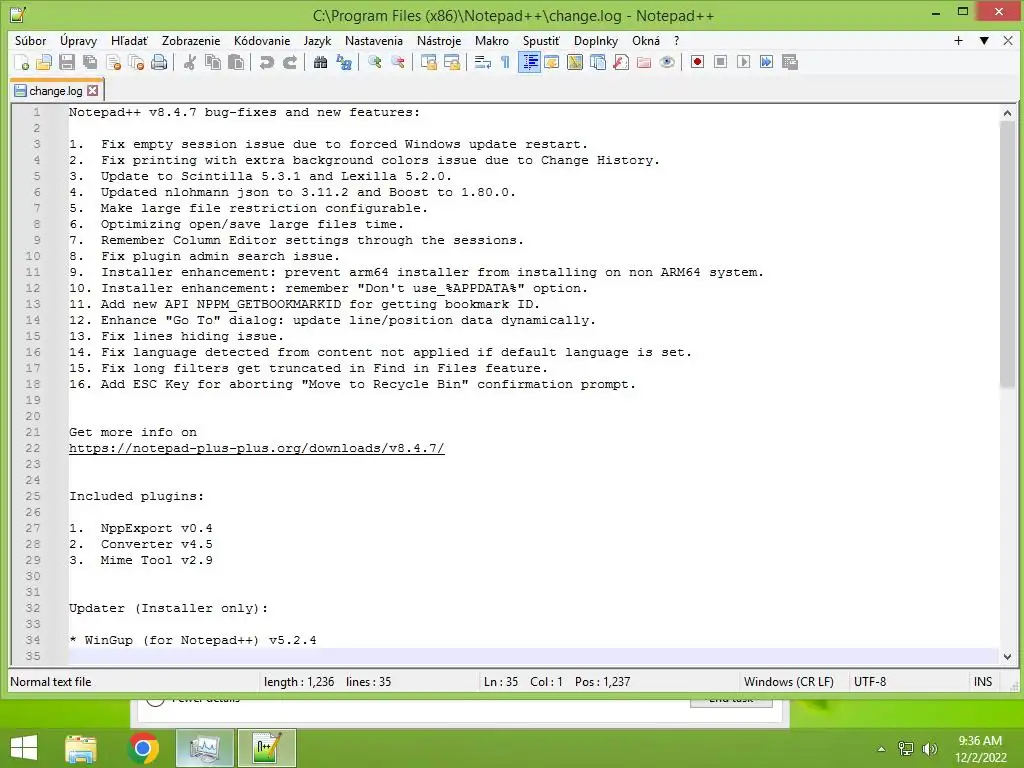
Task: Click the vertical scrollbar thumb
Action: pos(1007,255)
